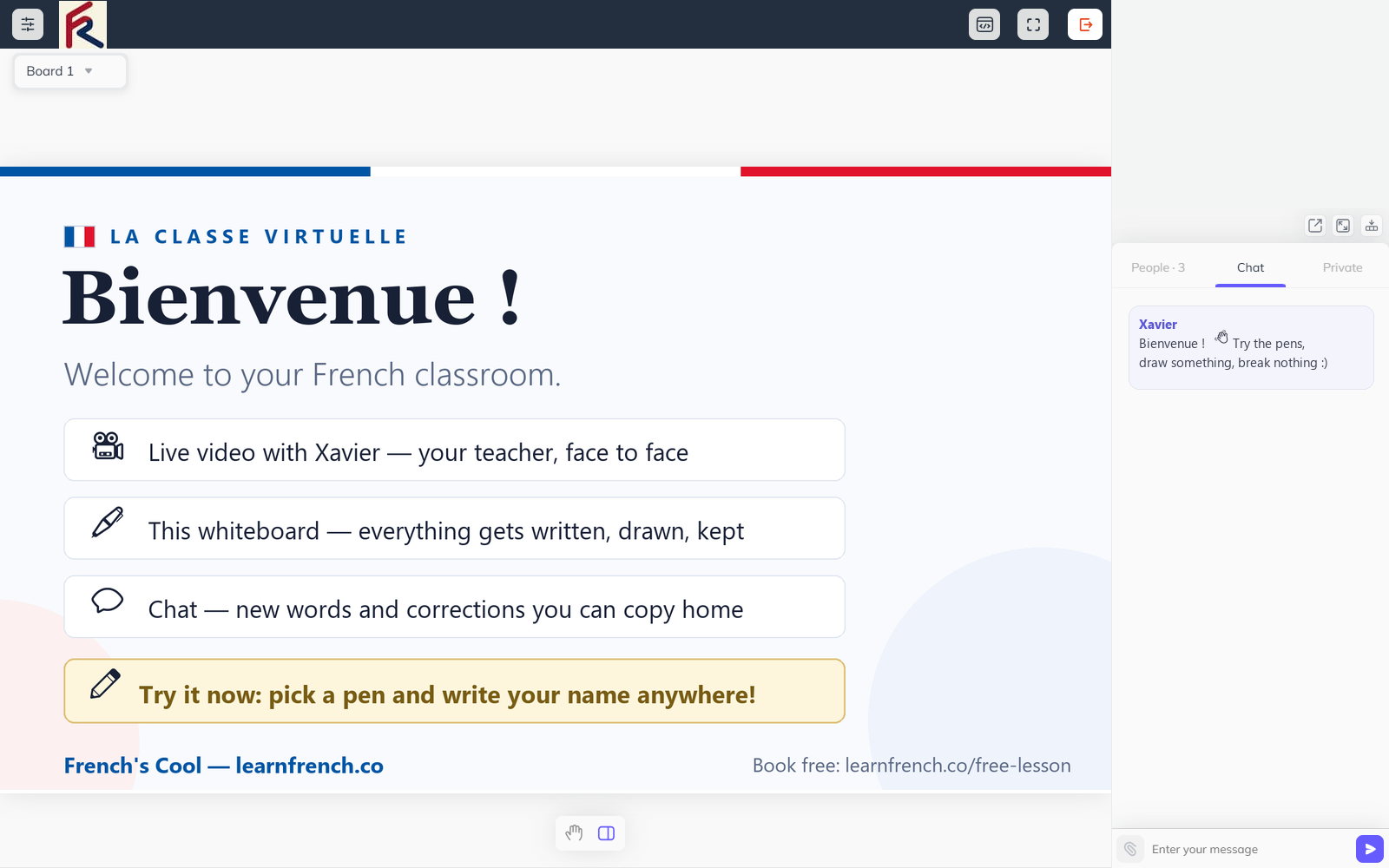Toggle fullscreen mode icon
Image resolution: width=1389 pixels, height=868 pixels.
click(1033, 24)
